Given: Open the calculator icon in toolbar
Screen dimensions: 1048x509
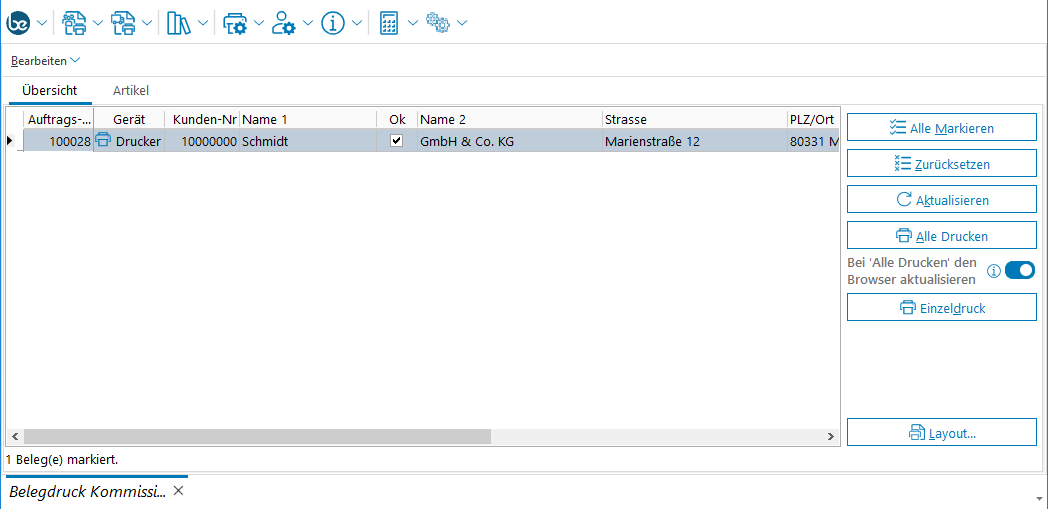Looking at the screenshot, I should tap(390, 23).
